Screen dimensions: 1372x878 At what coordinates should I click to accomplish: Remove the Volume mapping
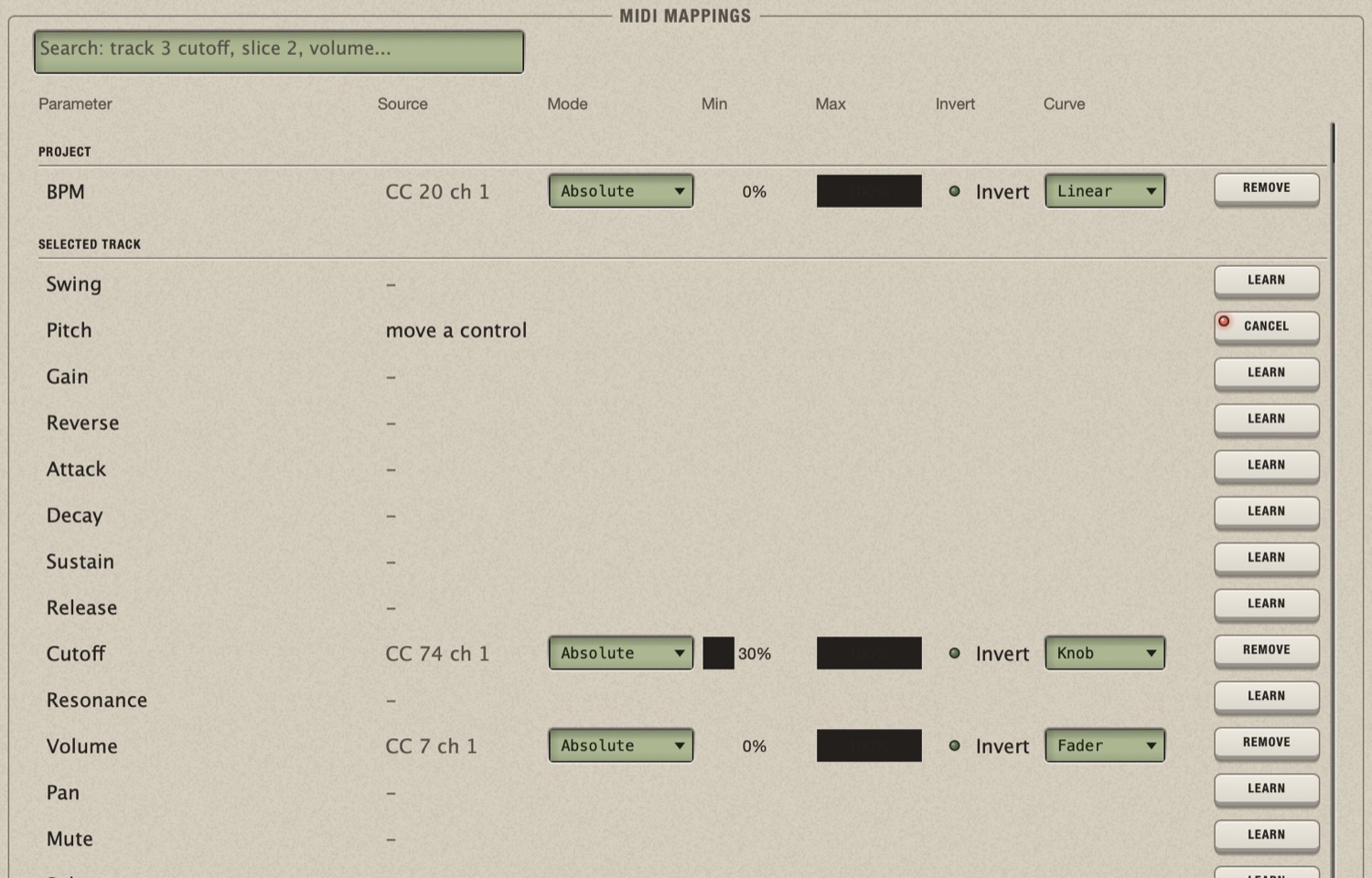coord(1267,743)
